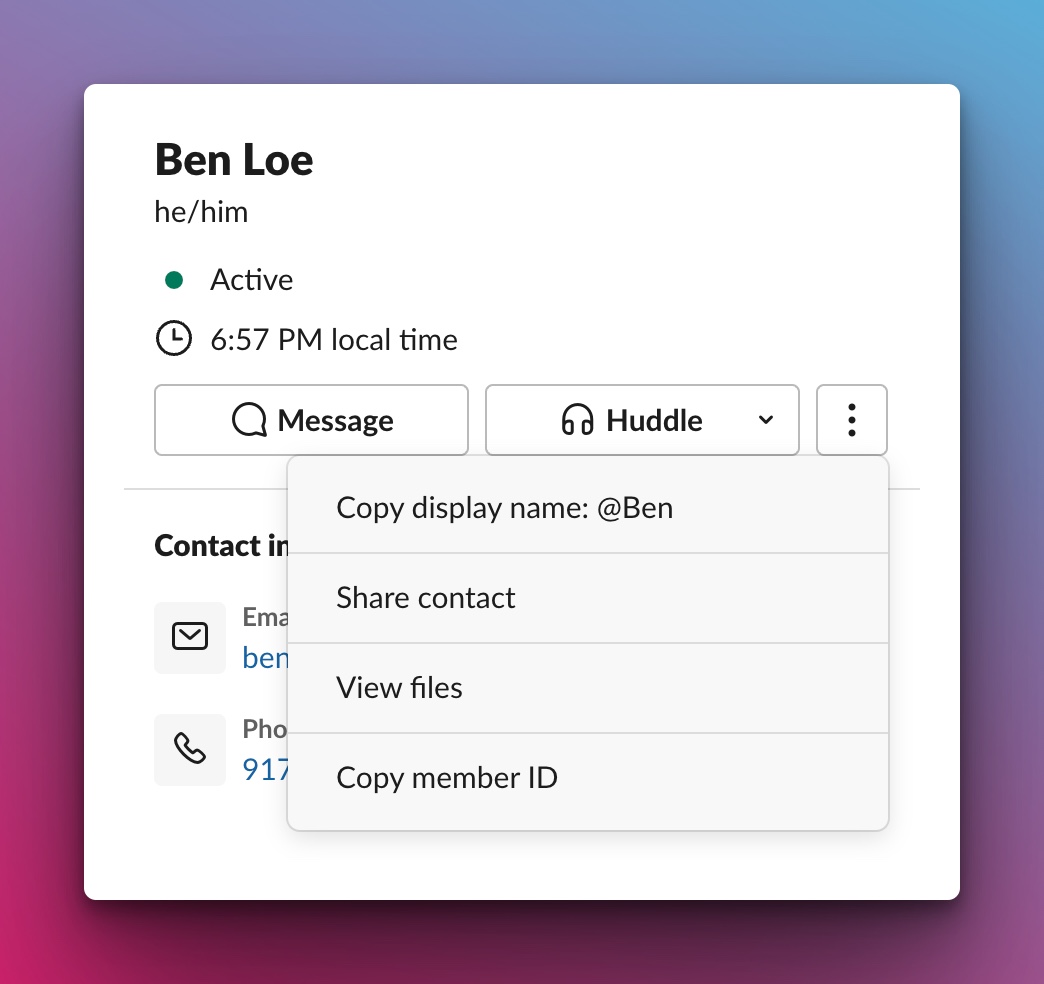Open the three-dot more actions button
Image resolution: width=1044 pixels, height=984 pixels.
click(x=852, y=420)
